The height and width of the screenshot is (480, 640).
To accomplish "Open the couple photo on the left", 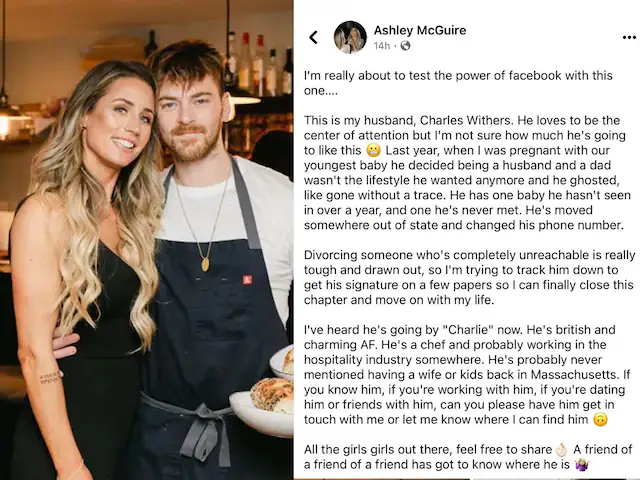I will tap(147, 240).
